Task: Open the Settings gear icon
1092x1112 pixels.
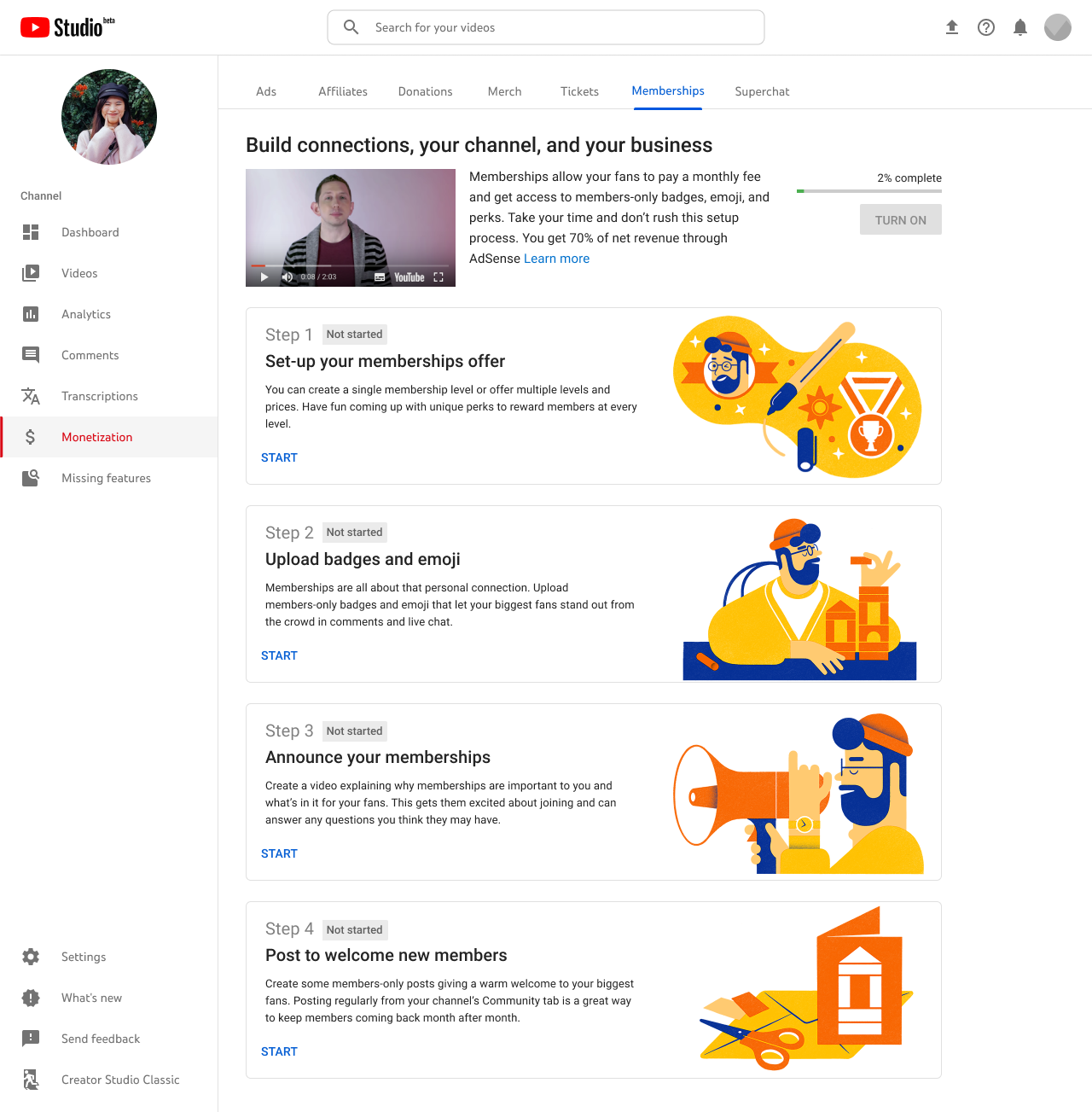Action: pos(31,957)
